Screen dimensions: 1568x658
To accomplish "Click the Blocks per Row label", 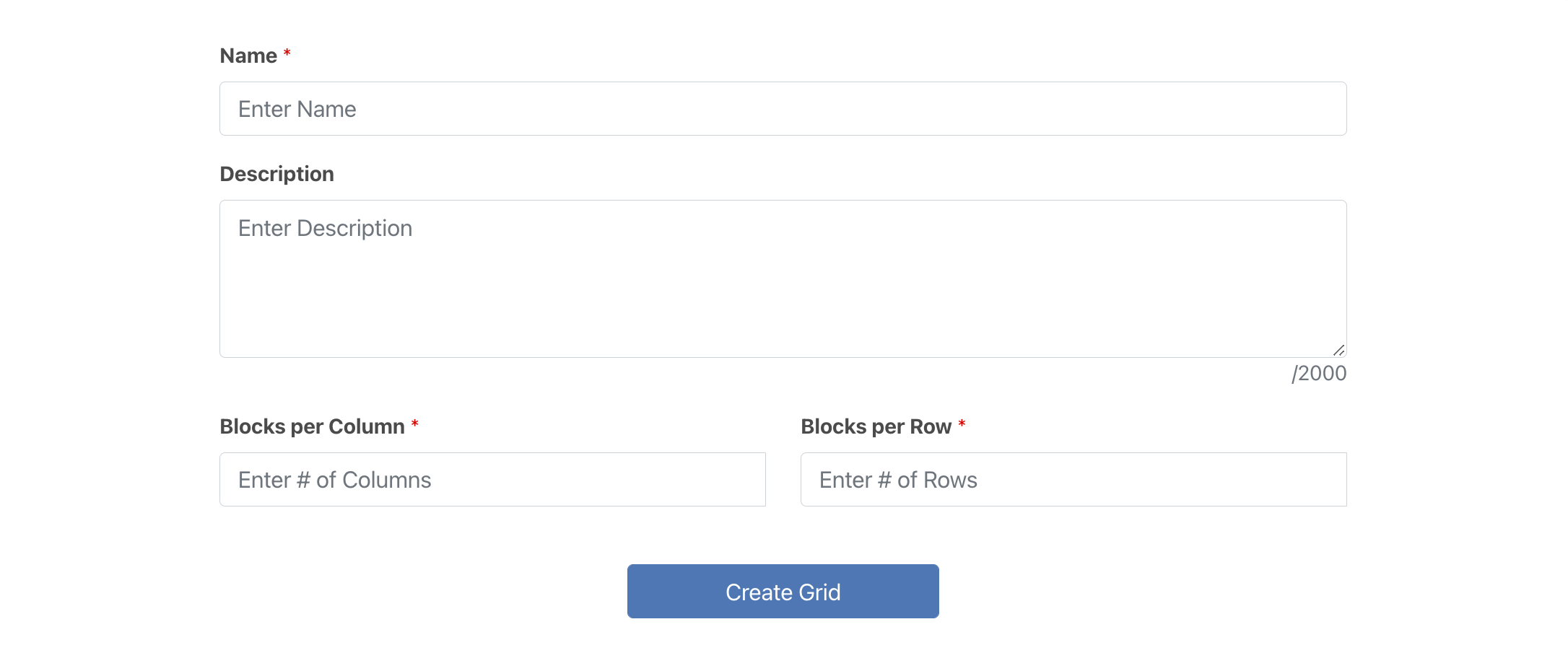I will (876, 427).
